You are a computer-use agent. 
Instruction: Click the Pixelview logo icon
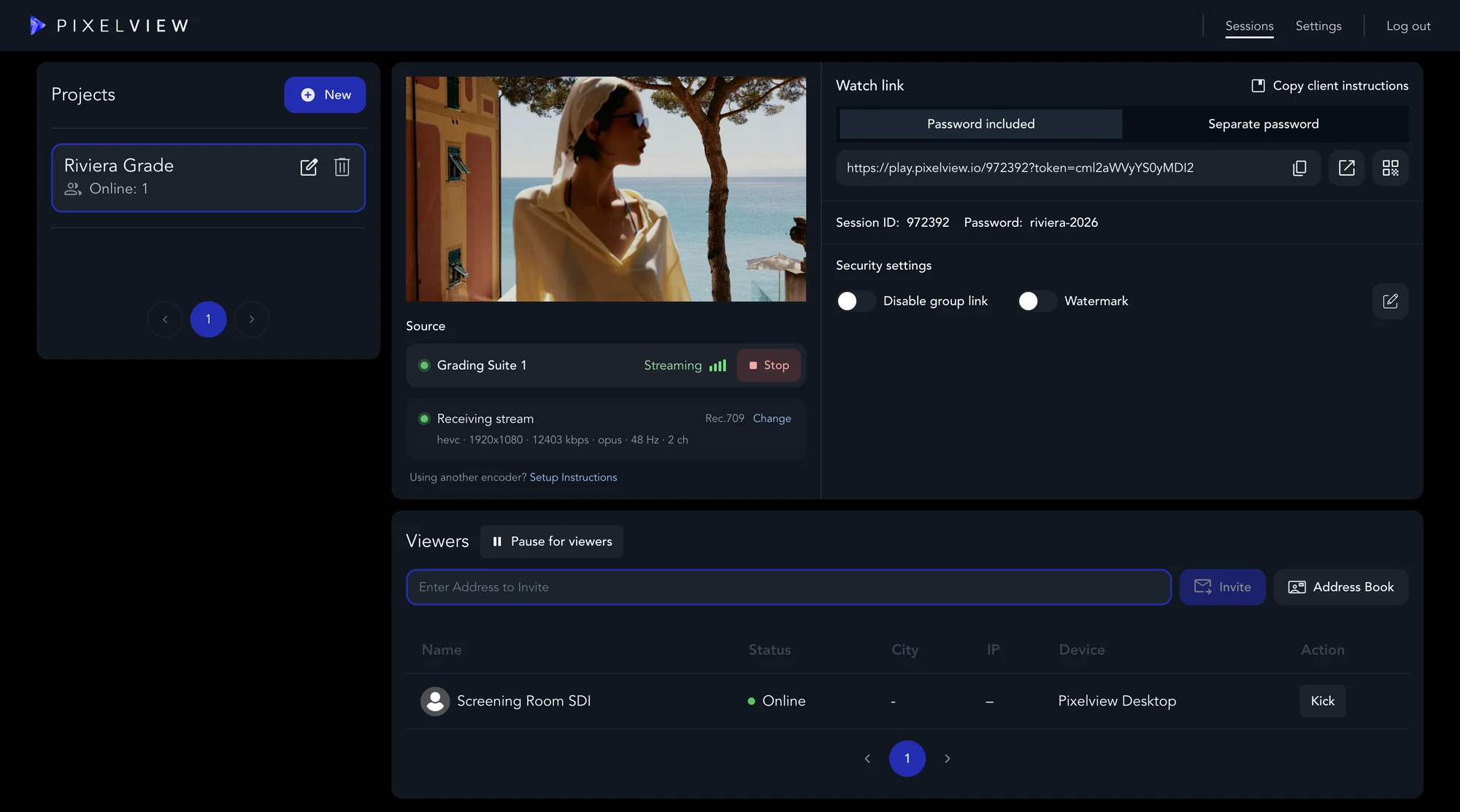point(37,26)
